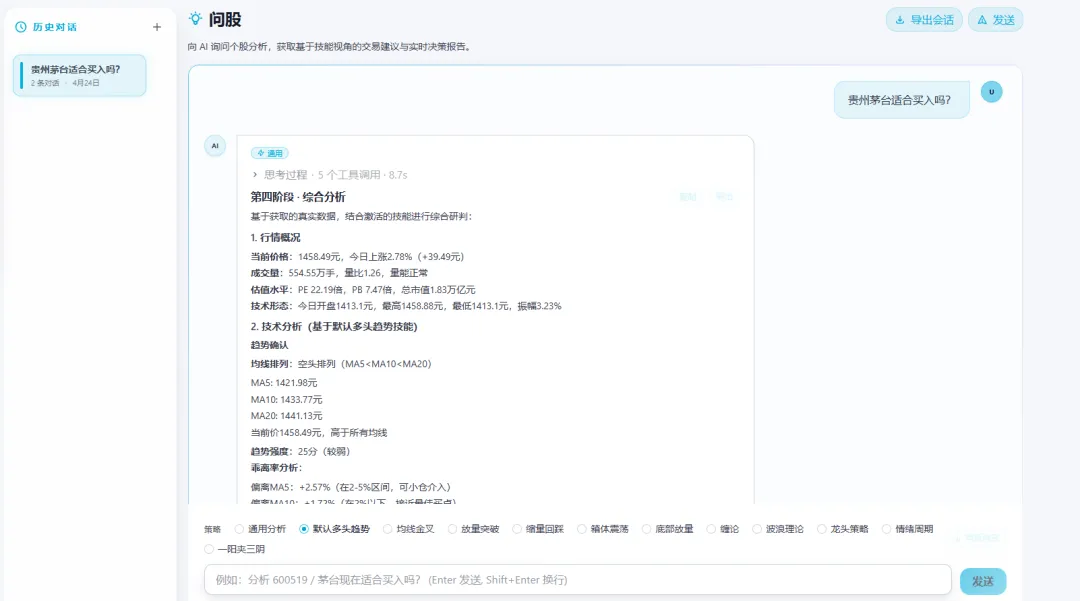Click the 历史对话 sidebar title
This screenshot has height=601, width=1080.
point(55,27)
